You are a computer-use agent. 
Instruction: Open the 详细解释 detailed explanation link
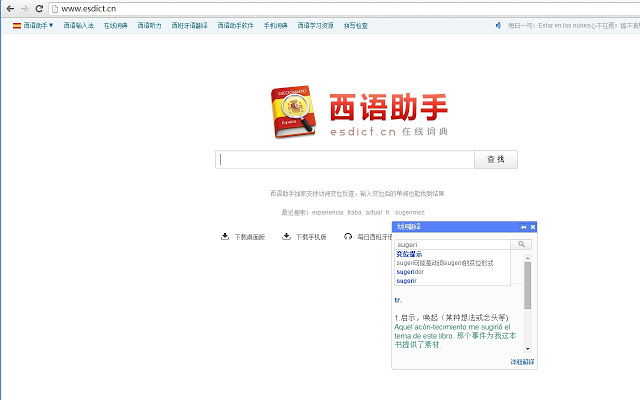[522, 362]
